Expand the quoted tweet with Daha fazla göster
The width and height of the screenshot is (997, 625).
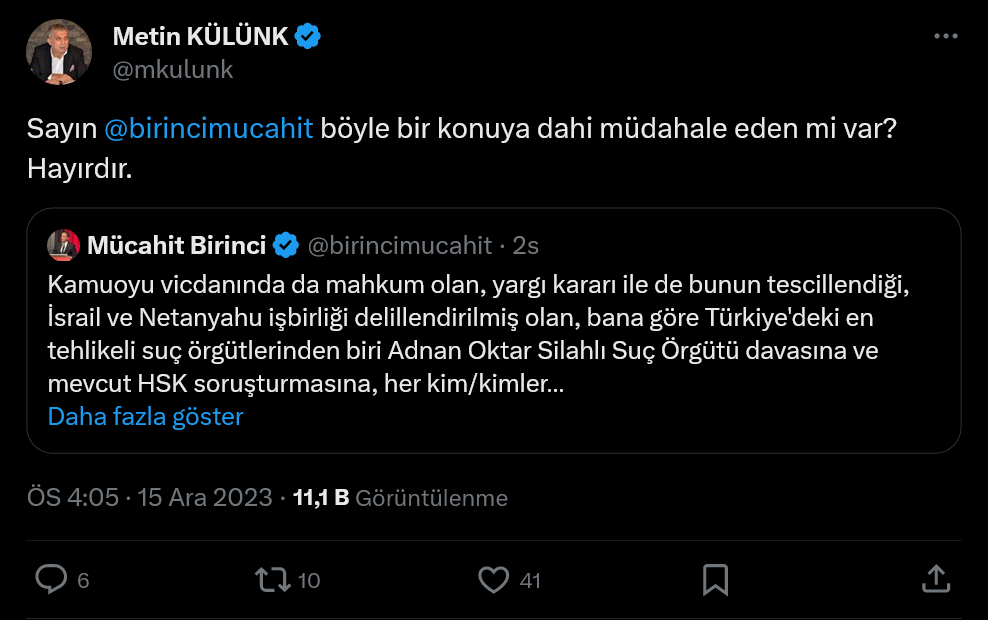pyautogui.click(x=144, y=416)
